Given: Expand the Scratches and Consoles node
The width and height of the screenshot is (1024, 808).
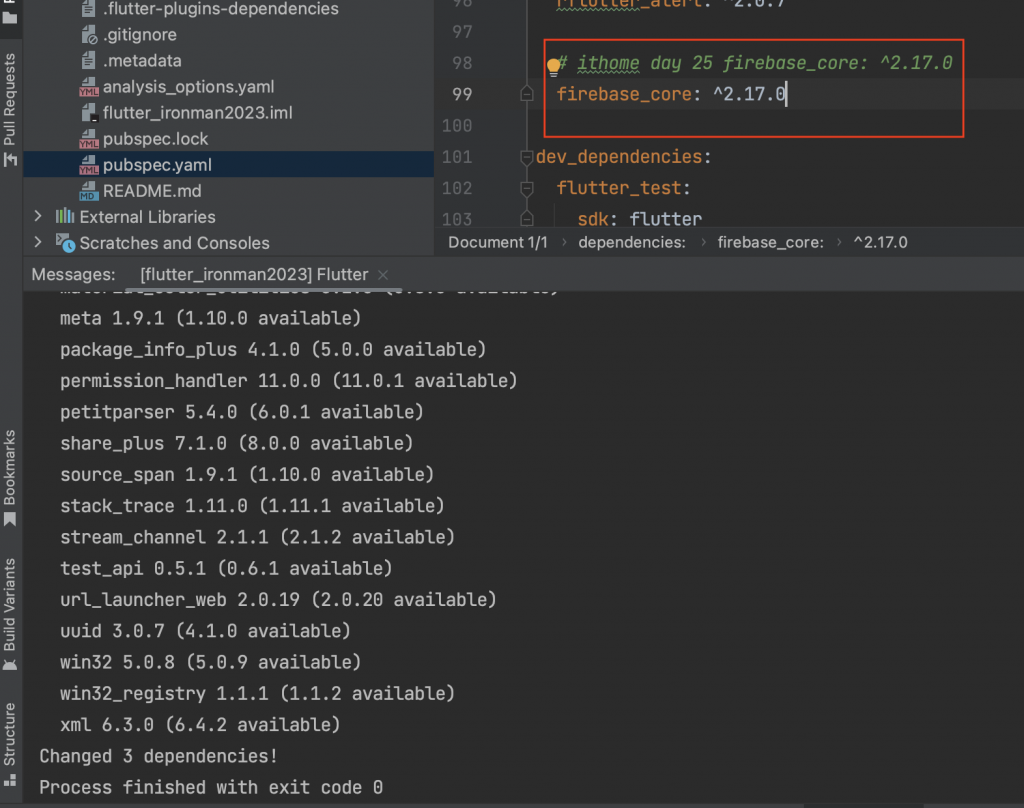Looking at the screenshot, I should pyautogui.click(x=38, y=242).
